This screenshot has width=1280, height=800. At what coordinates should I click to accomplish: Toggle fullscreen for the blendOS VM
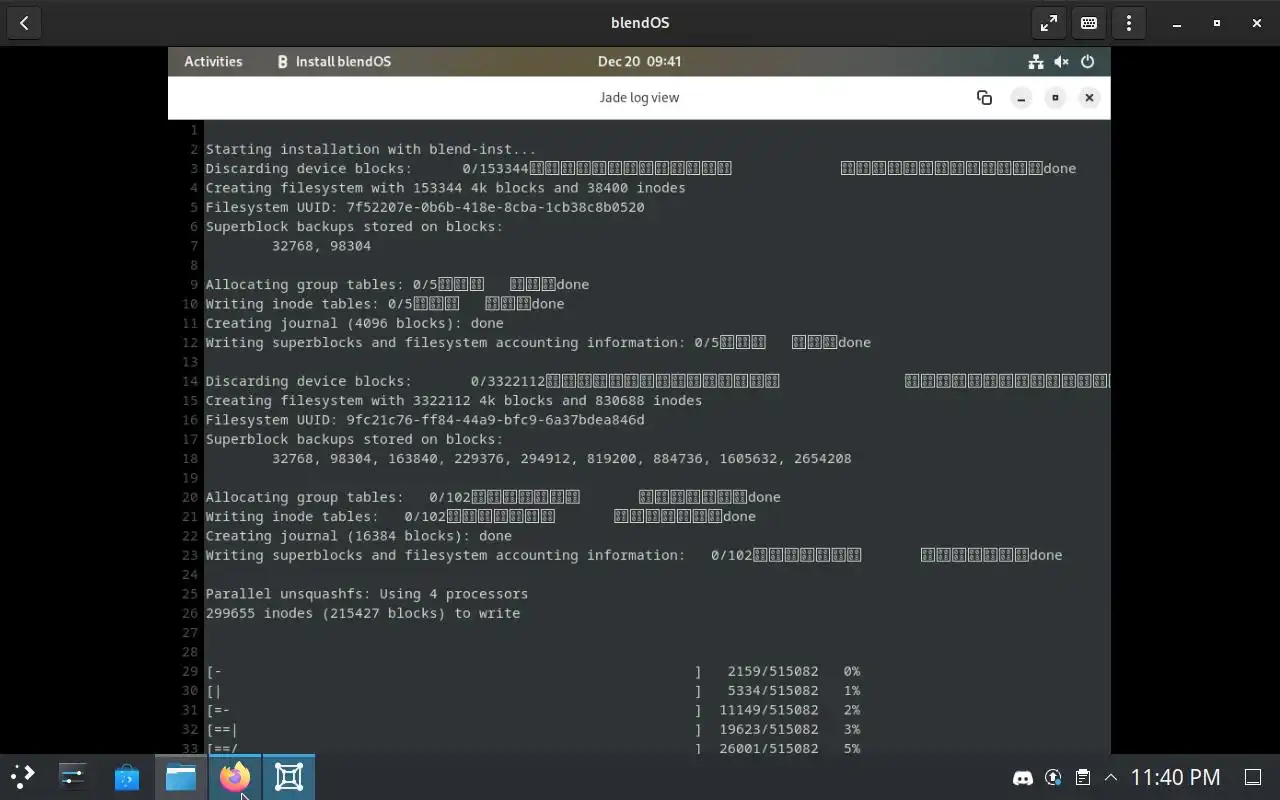(1049, 23)
